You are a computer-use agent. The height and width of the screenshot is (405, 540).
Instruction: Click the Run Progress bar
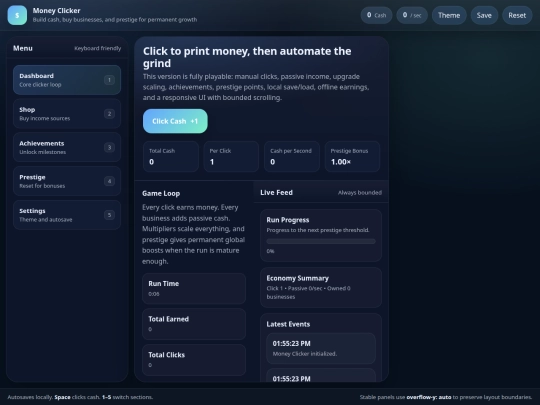[x=321, y=241]
